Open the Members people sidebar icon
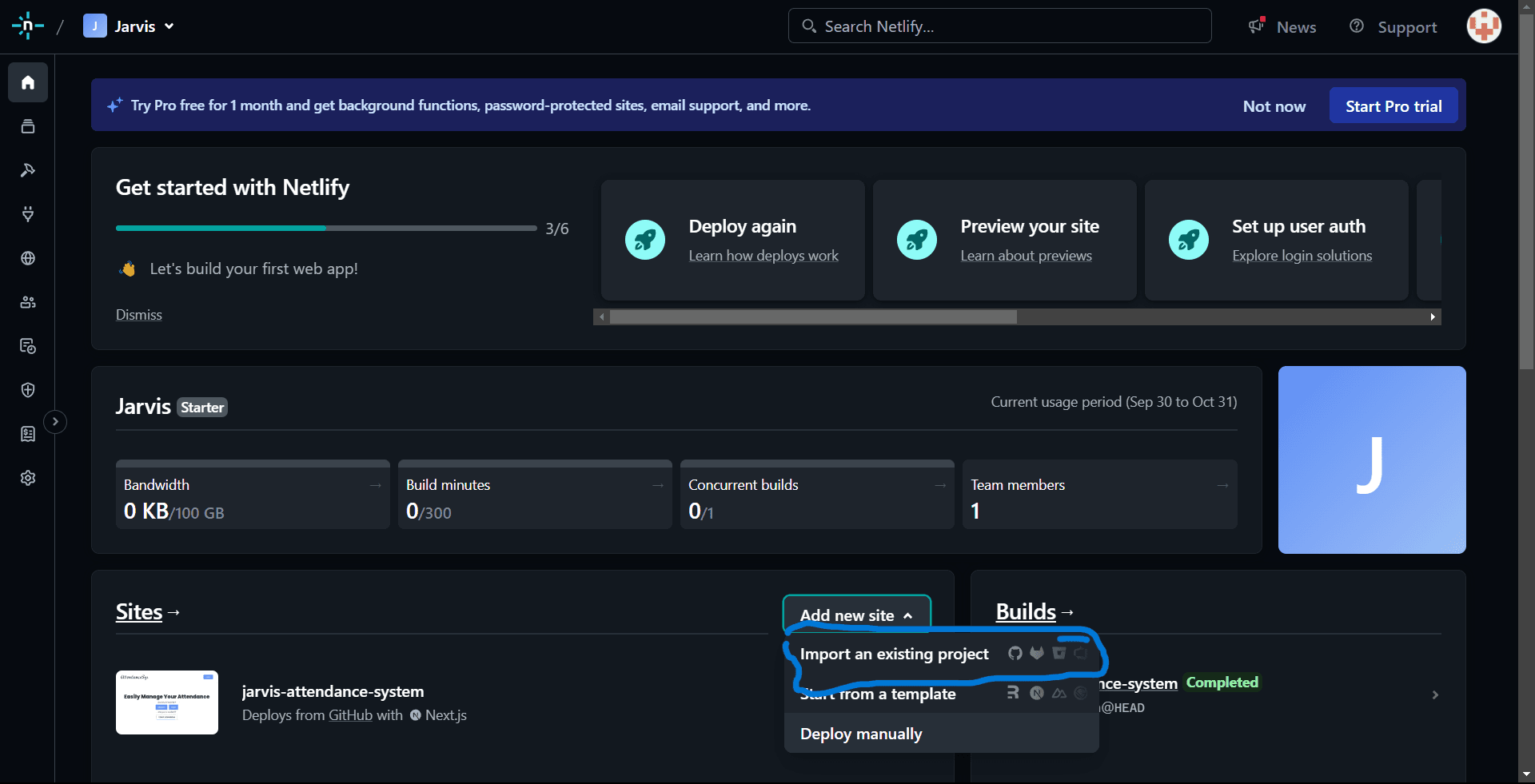1535x784 pixels. 28,302
